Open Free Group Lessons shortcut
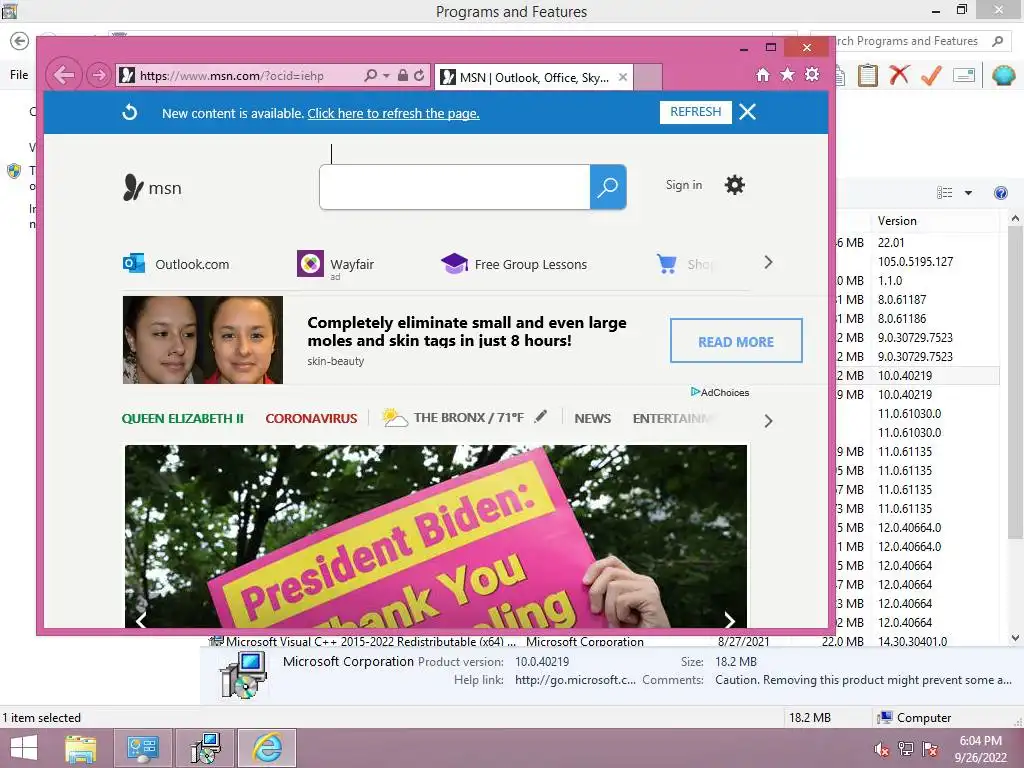Viewport: 1024px width, 768px height. coord(514,264)
